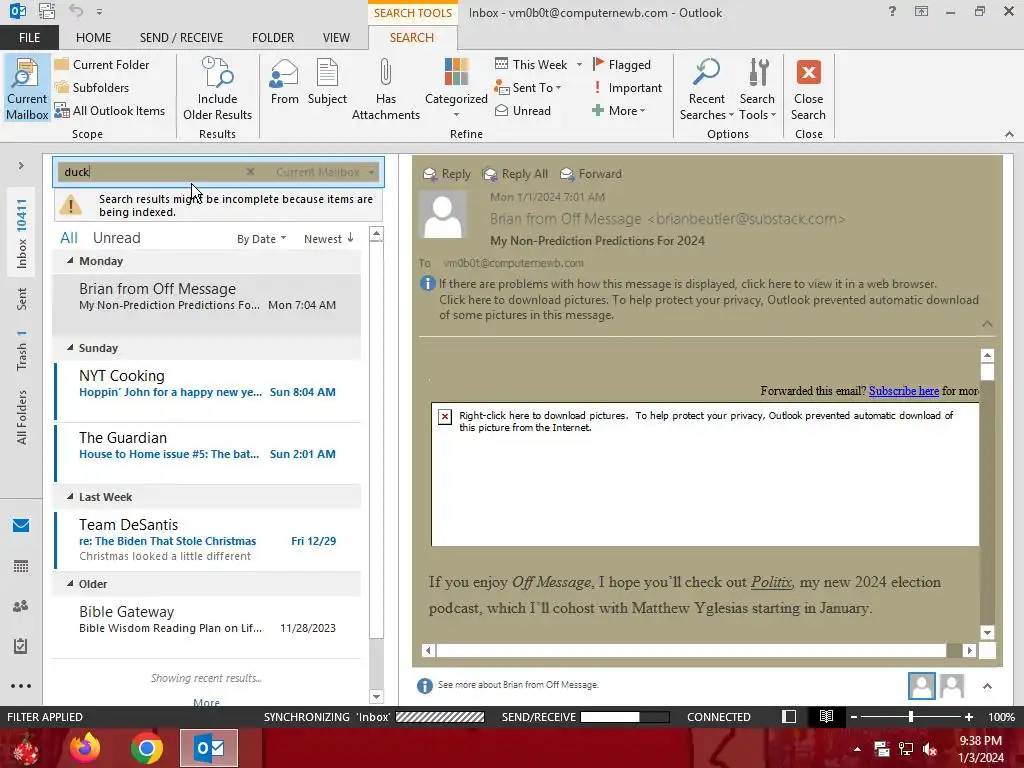Show All messages filter
Screen dimensions: 1024x768
click(x=69, y=238)
